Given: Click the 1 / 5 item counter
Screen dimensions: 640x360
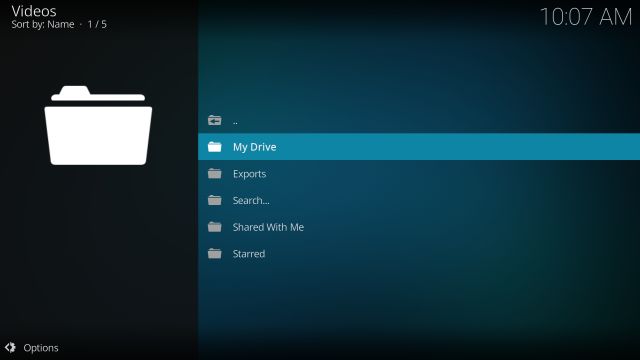Looking at the screenshot, I should coord(97,24).
